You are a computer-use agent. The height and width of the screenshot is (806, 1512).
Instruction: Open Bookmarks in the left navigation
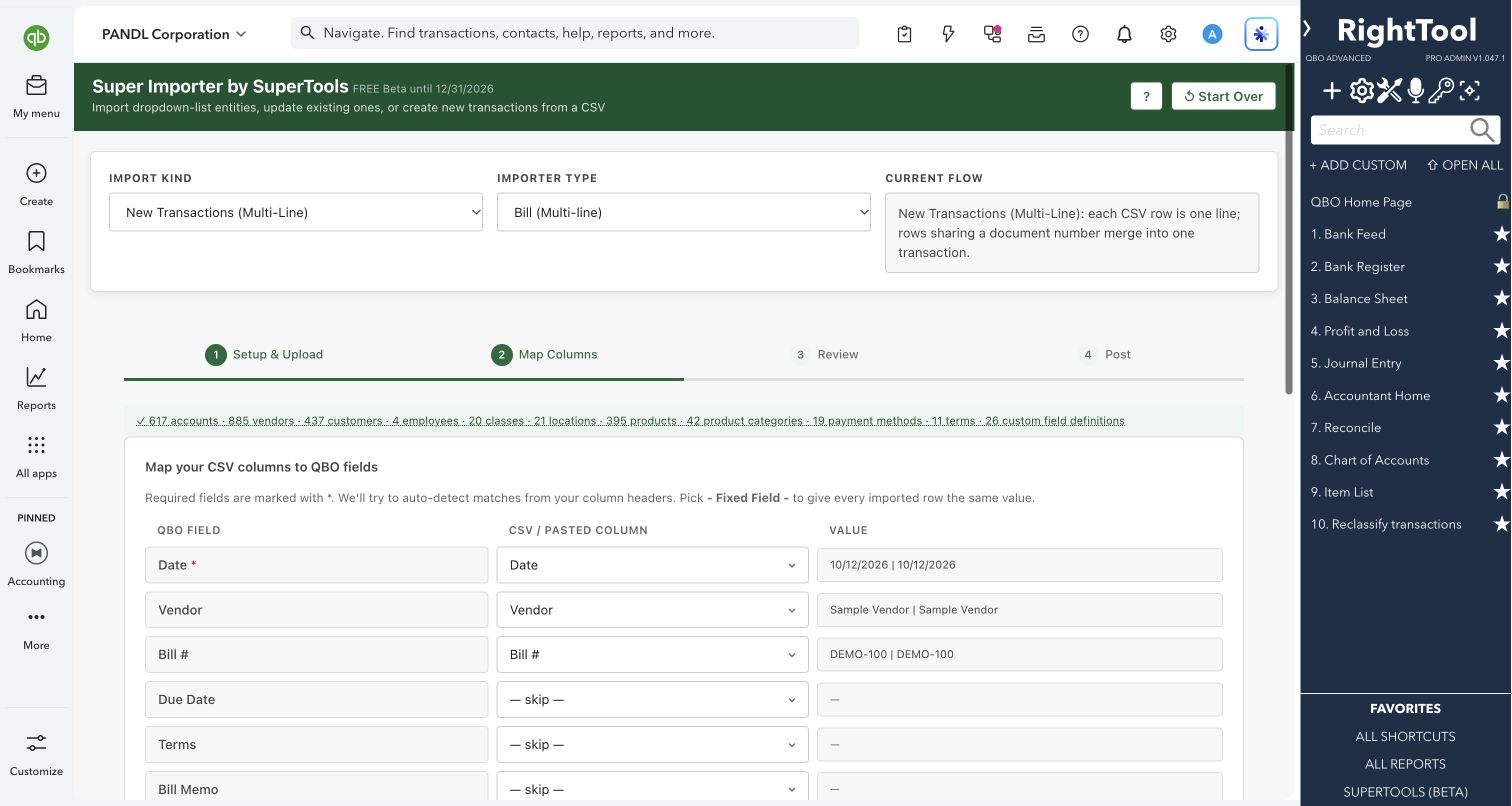tap(36, 252)
